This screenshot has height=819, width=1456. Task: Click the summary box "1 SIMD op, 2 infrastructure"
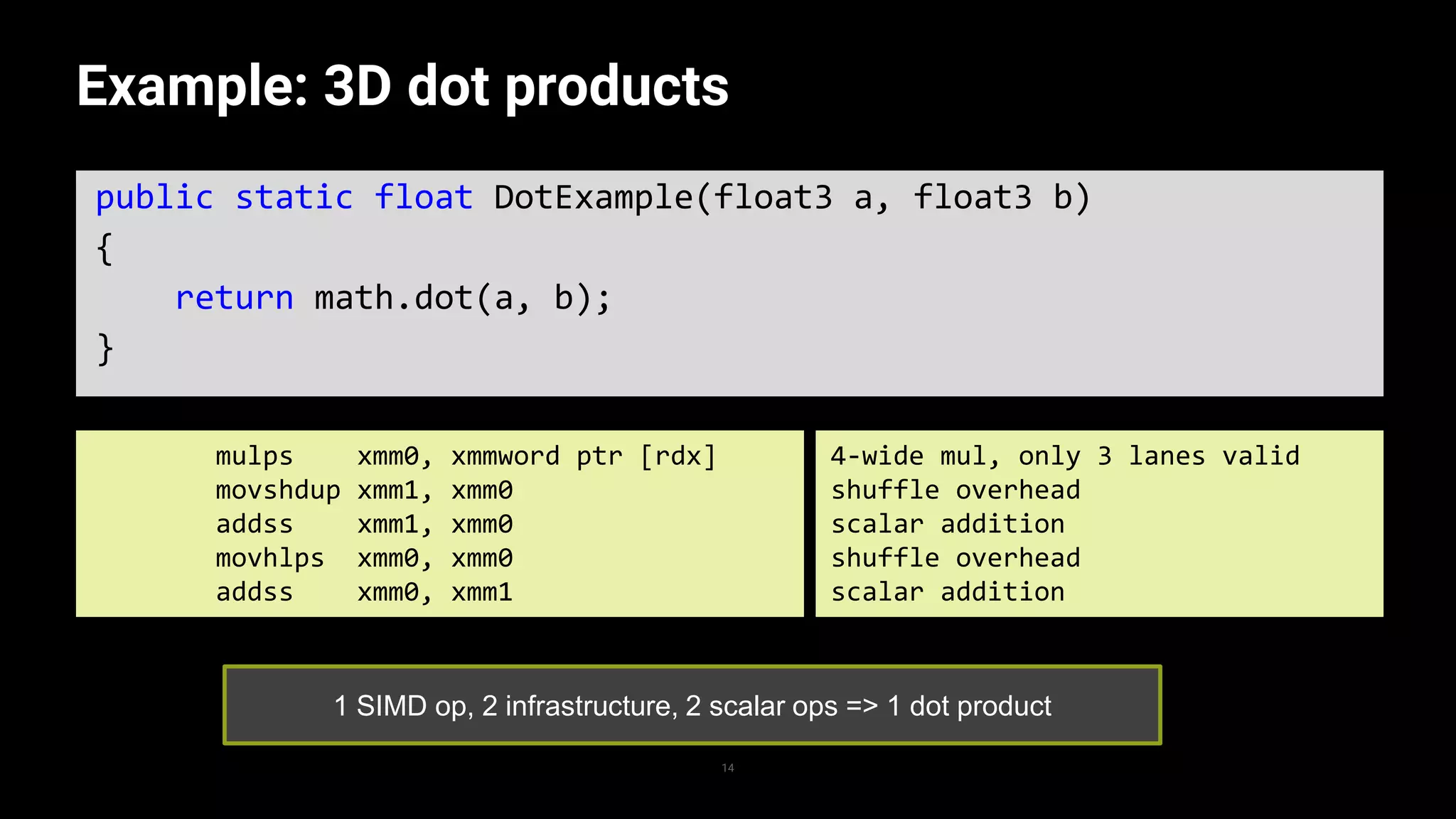[x=692, y=705]
